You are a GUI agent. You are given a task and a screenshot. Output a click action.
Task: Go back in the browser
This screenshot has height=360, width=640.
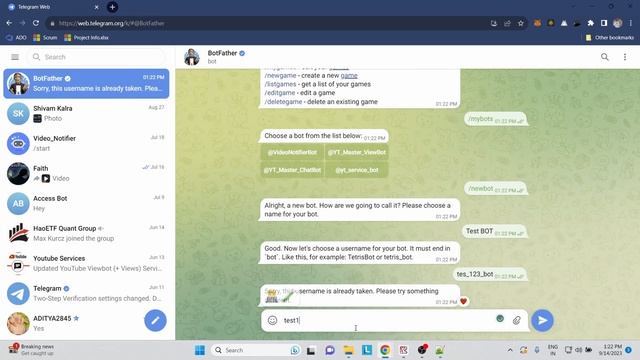pos(9,23)
